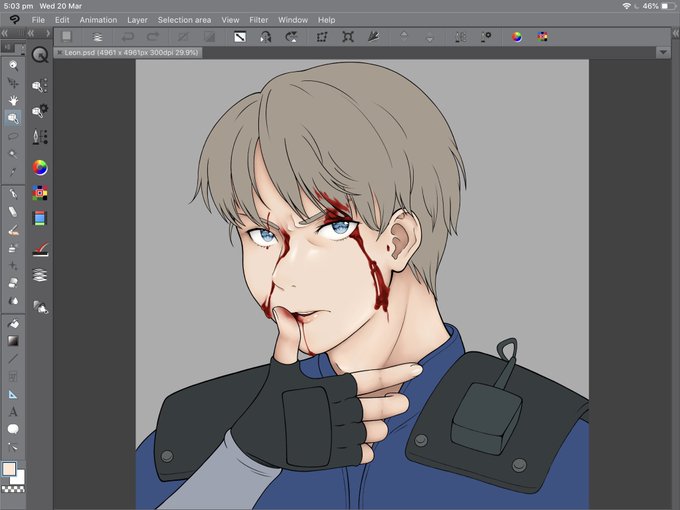The height and width of the screenshot is (510, 680).
Task: Select the Hand move tool
Action: 13,101
